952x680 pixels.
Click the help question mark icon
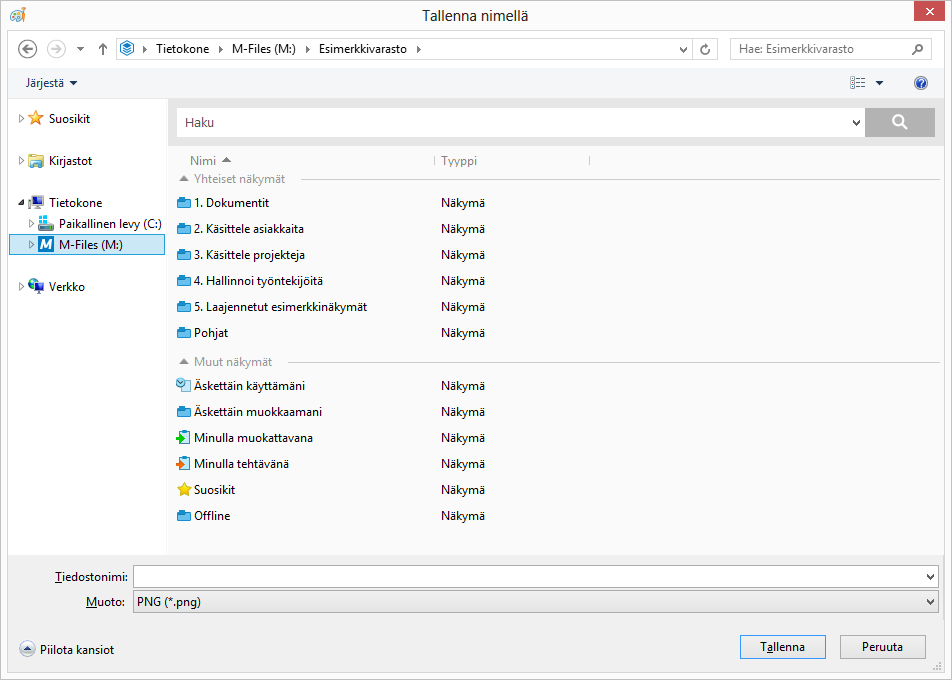click(x=921, y=83)
